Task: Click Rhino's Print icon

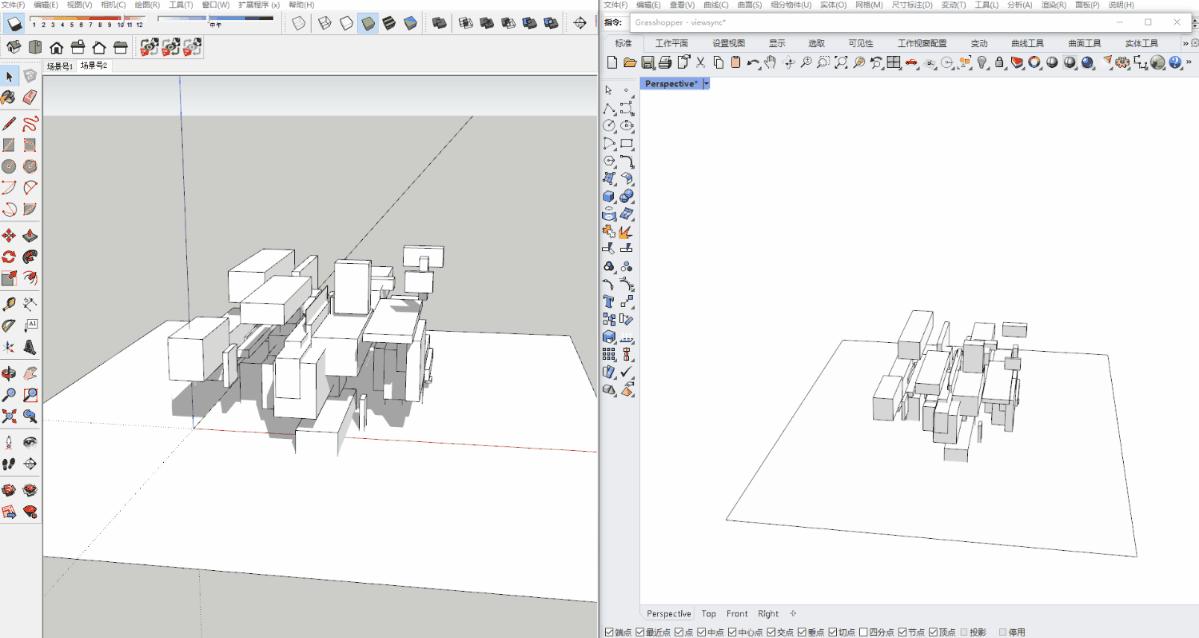Action: click(665, 62)
